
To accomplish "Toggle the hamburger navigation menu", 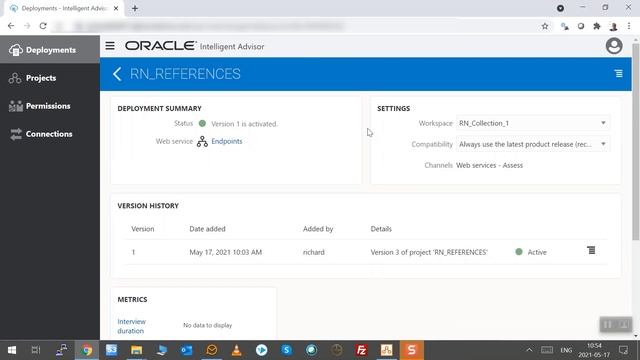I will [x=110, y=46].
